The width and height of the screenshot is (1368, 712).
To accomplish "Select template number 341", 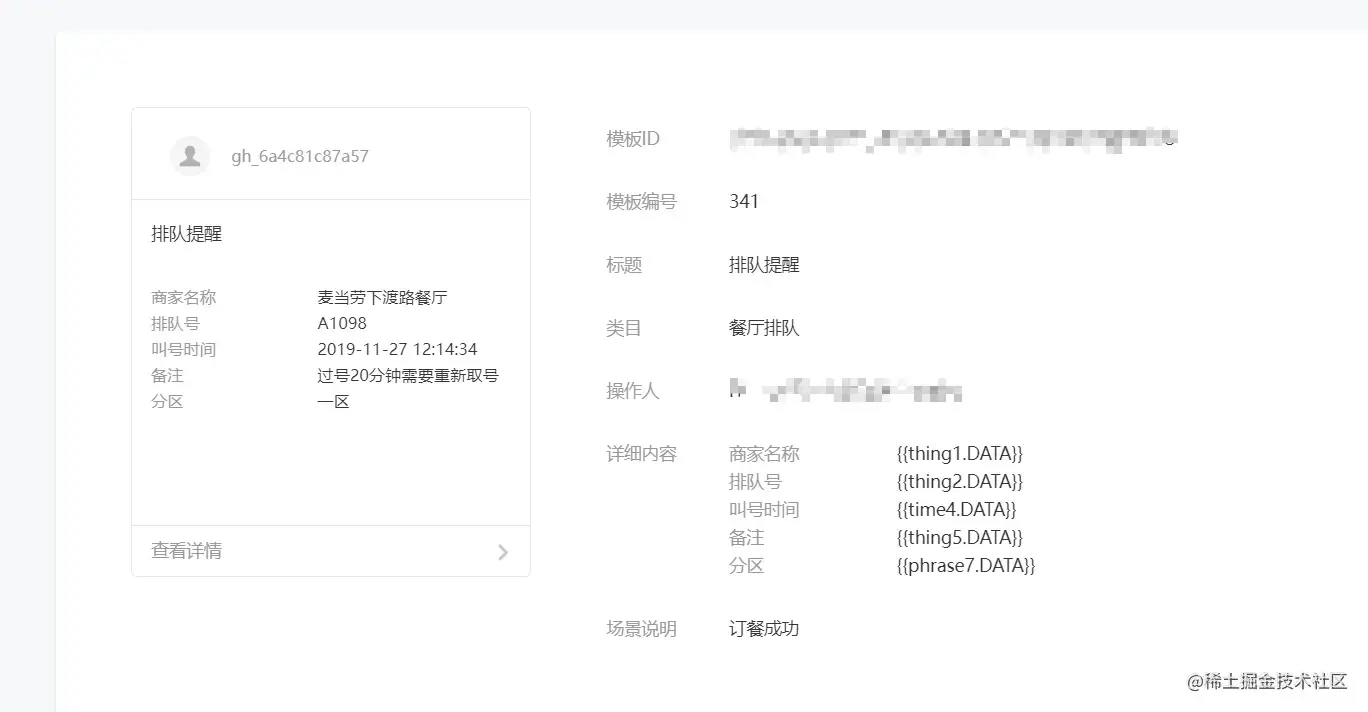I will [x=744, y=202].
